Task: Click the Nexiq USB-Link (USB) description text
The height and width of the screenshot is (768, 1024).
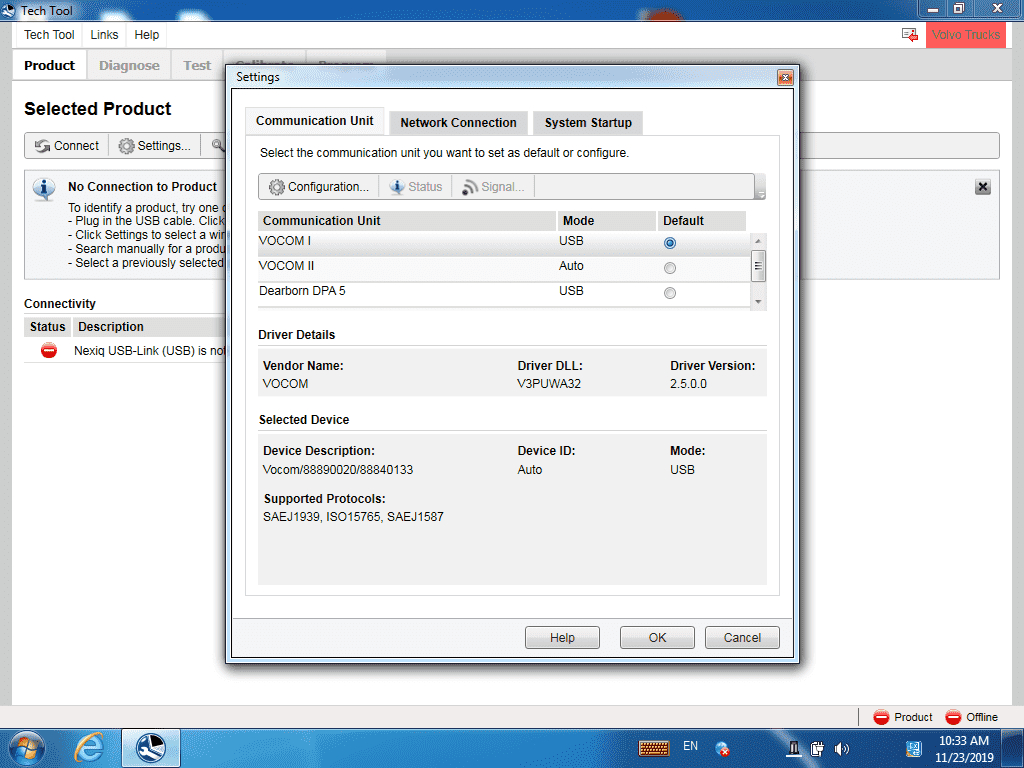Action: (150, 351)
